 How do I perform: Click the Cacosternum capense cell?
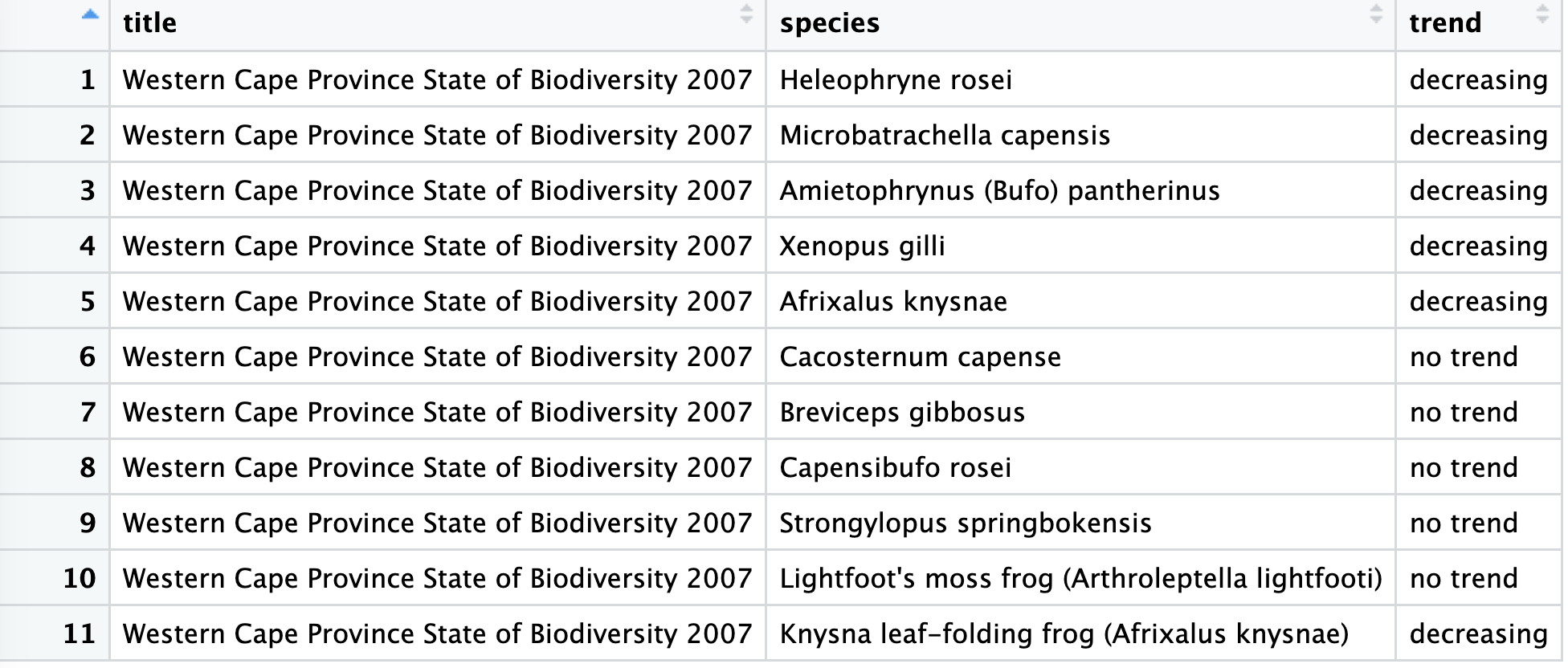920,356
